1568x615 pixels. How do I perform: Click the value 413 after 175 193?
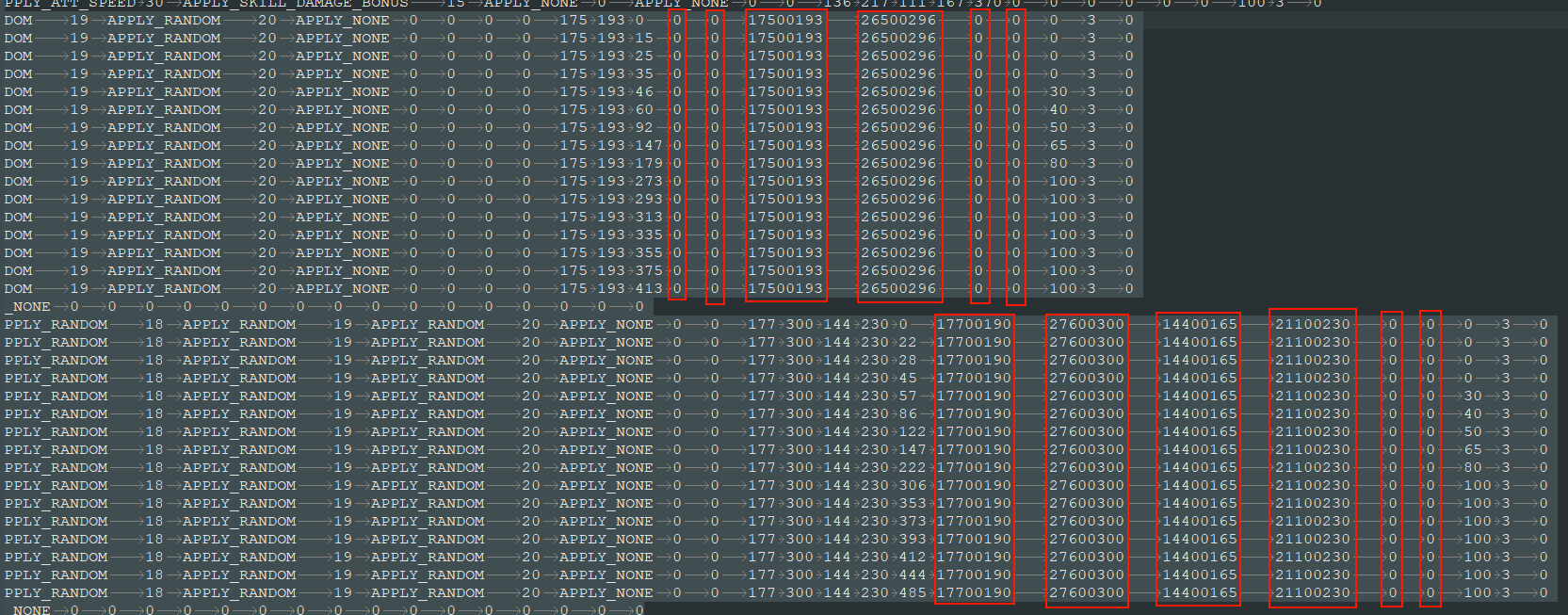click(x=649, y=289)
